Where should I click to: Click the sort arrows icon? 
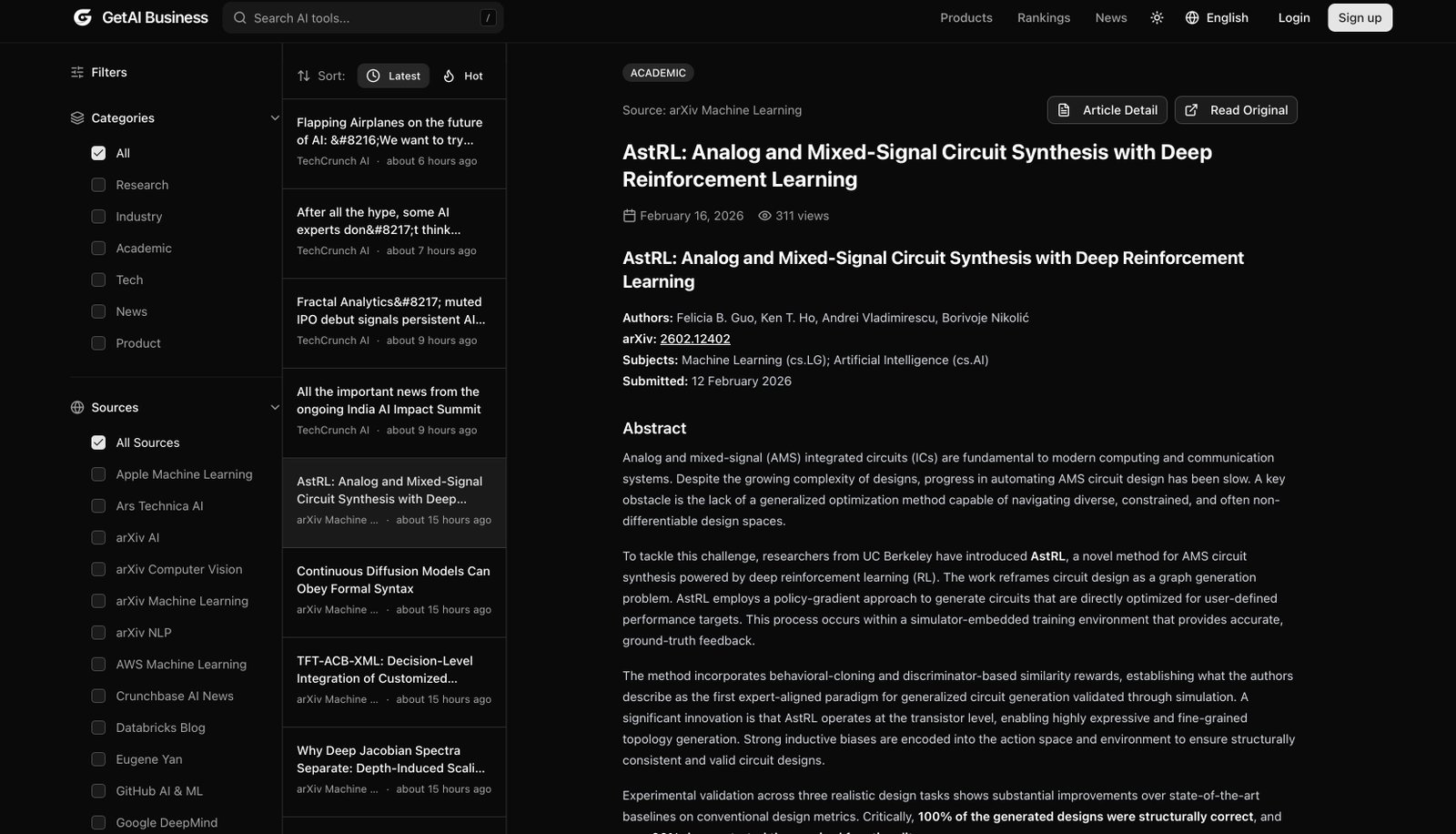(x=304, y=76)
